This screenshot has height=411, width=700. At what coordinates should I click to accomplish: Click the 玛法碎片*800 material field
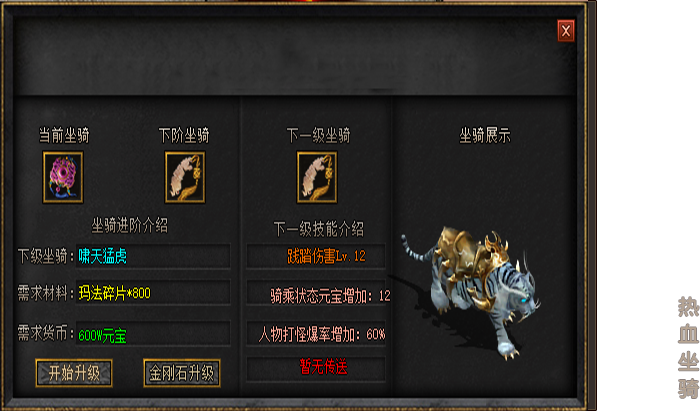(x=153, y=293)
